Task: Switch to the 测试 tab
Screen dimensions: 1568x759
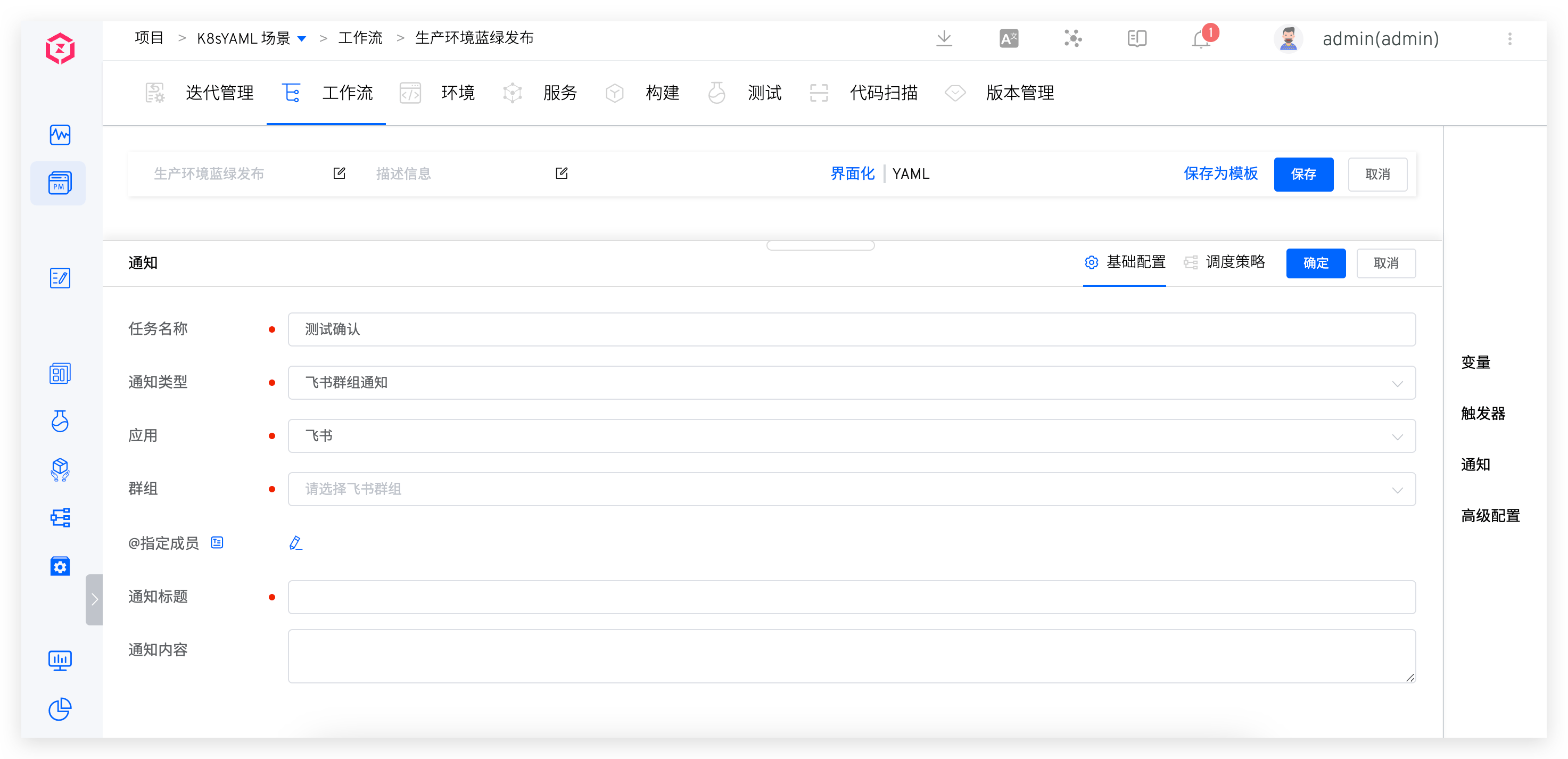Action: click(764, 93)
